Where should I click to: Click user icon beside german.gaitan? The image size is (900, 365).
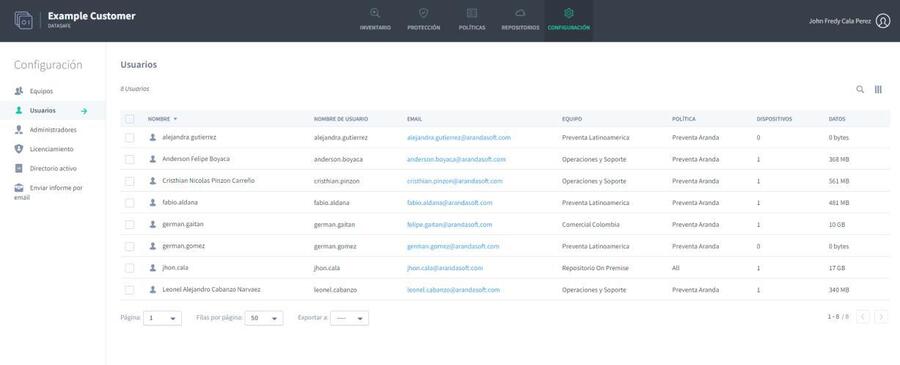coord(153,224)
